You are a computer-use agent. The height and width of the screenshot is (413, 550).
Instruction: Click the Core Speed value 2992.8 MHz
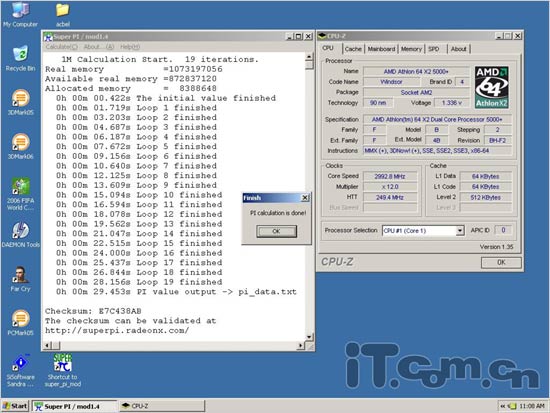[390, 176]
